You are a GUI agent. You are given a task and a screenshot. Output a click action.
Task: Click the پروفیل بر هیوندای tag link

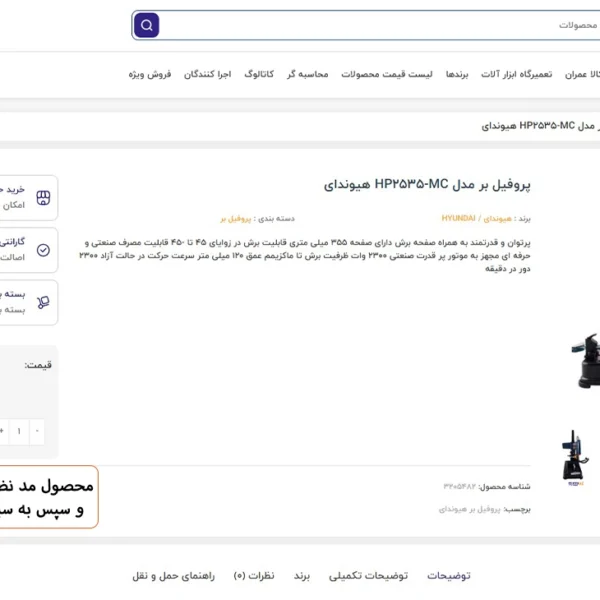[470, 509]
